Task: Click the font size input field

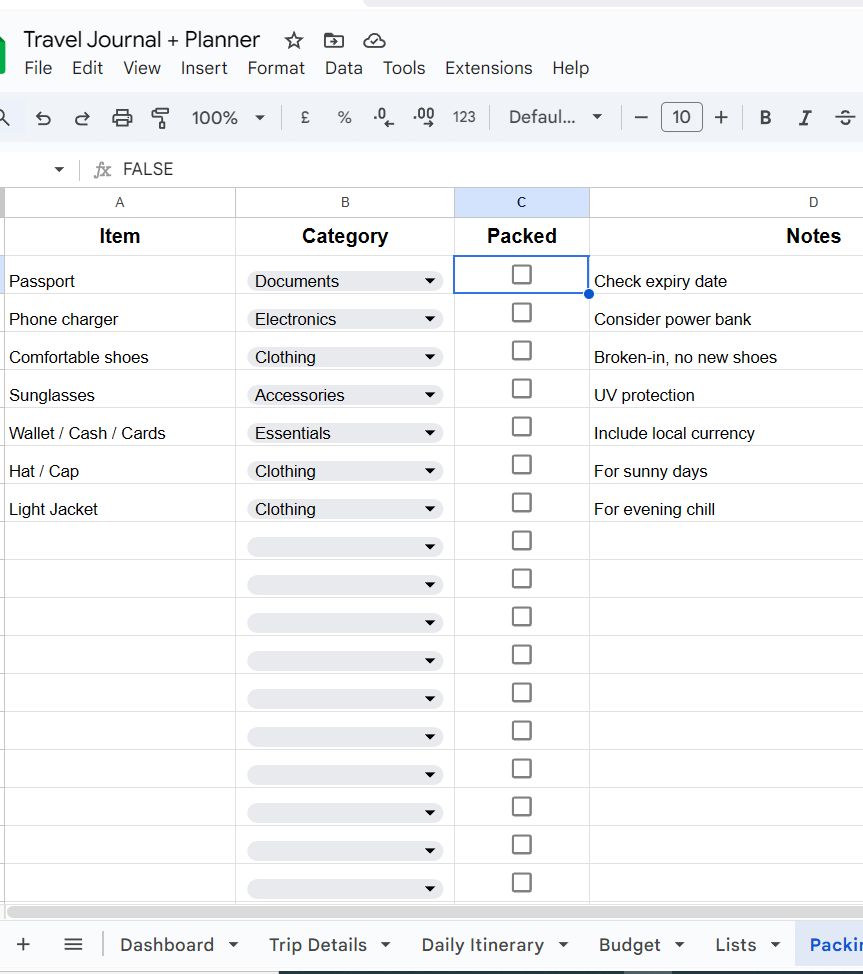Action: [x=681, y=117]
